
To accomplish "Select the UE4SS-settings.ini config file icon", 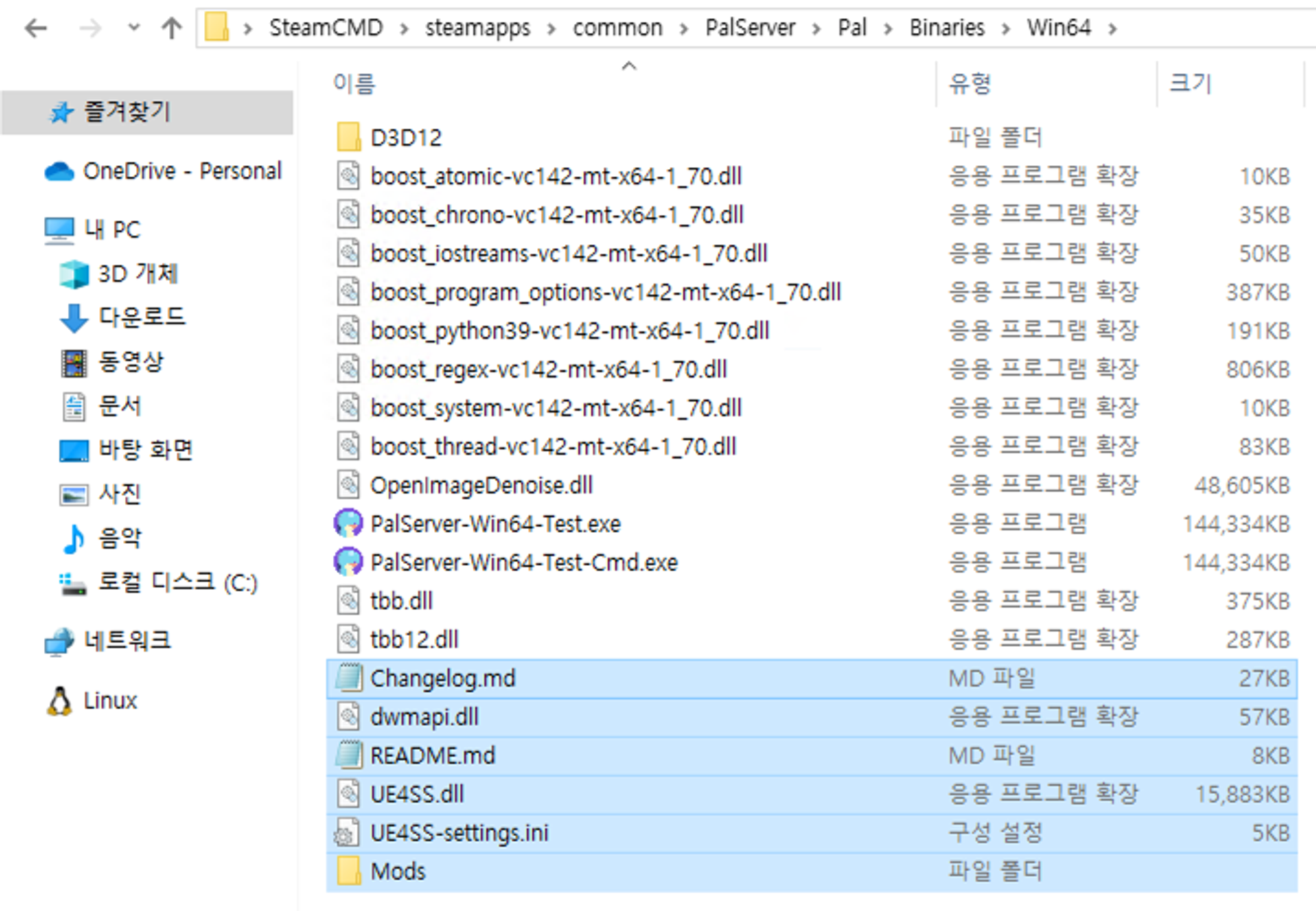I will click(x=348, y=833).
